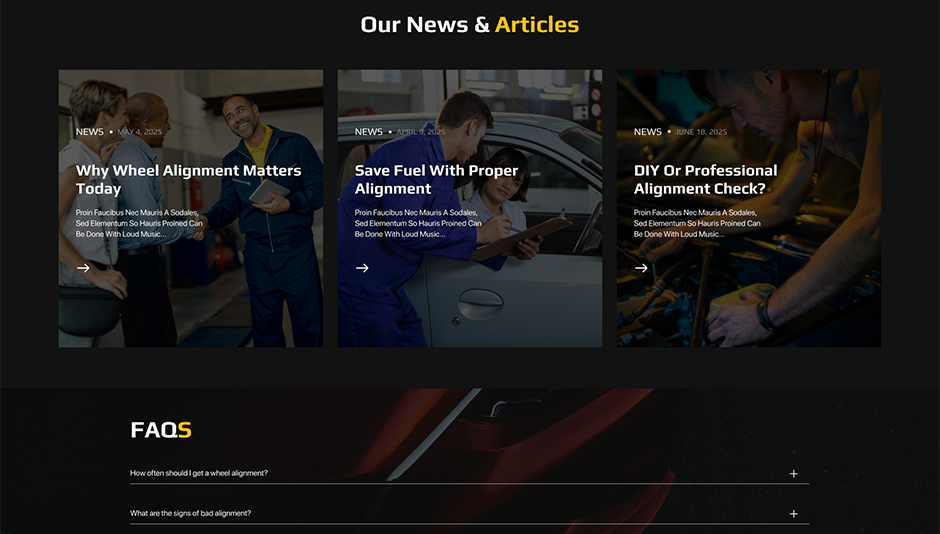Screen dimensions: 940x534
Task: Select NEWS tag on the June 18 article
Action: (x=647, y=132)
